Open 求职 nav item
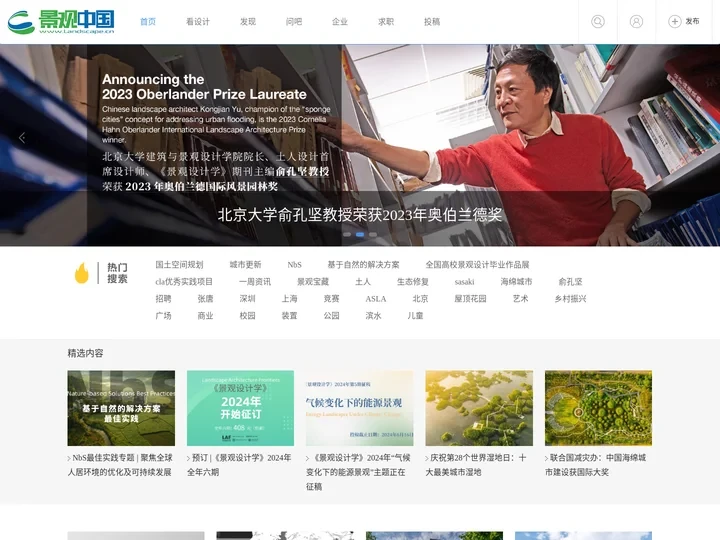Screen dimensions: 720x540 [x=386, y=22]
